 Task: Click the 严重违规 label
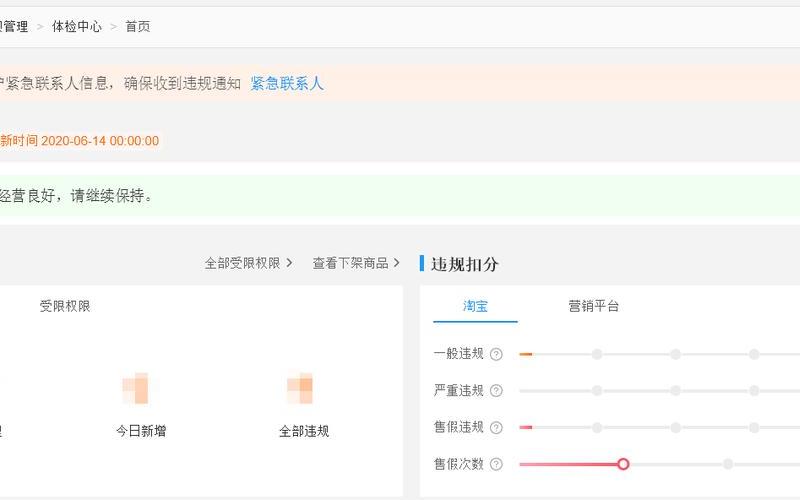[458, 390]
